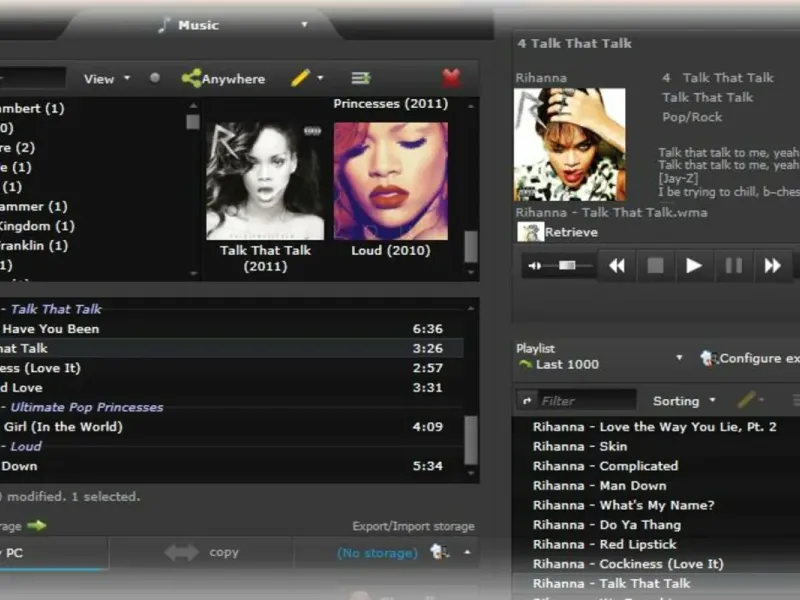Select Rihanna - Talk That Talk in playlist
Image resolution: width=800 pixels, height=600 pixels.
pyautogui.click(x=656, y=583)
